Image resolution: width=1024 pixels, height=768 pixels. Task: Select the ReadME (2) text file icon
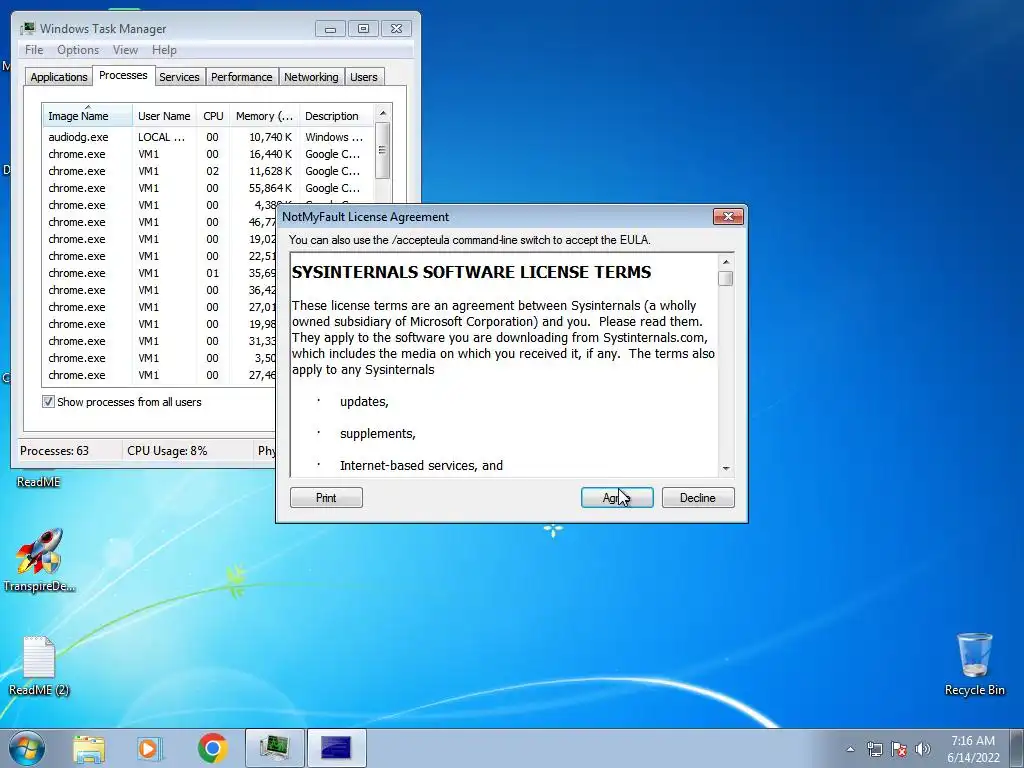[39, 665]
